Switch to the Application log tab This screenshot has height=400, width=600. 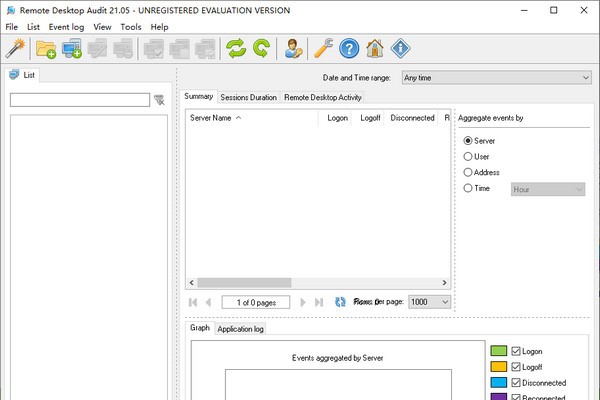240,329
